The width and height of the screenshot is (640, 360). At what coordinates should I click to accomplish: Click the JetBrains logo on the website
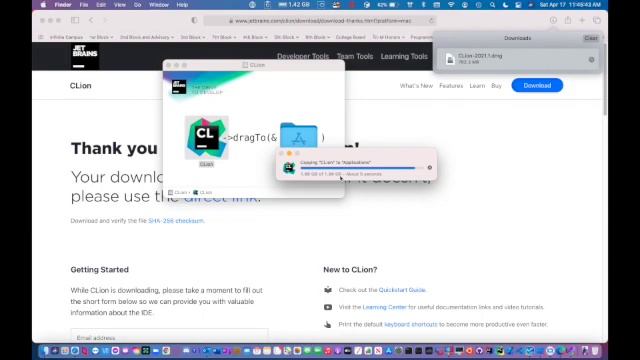(84, 56)
